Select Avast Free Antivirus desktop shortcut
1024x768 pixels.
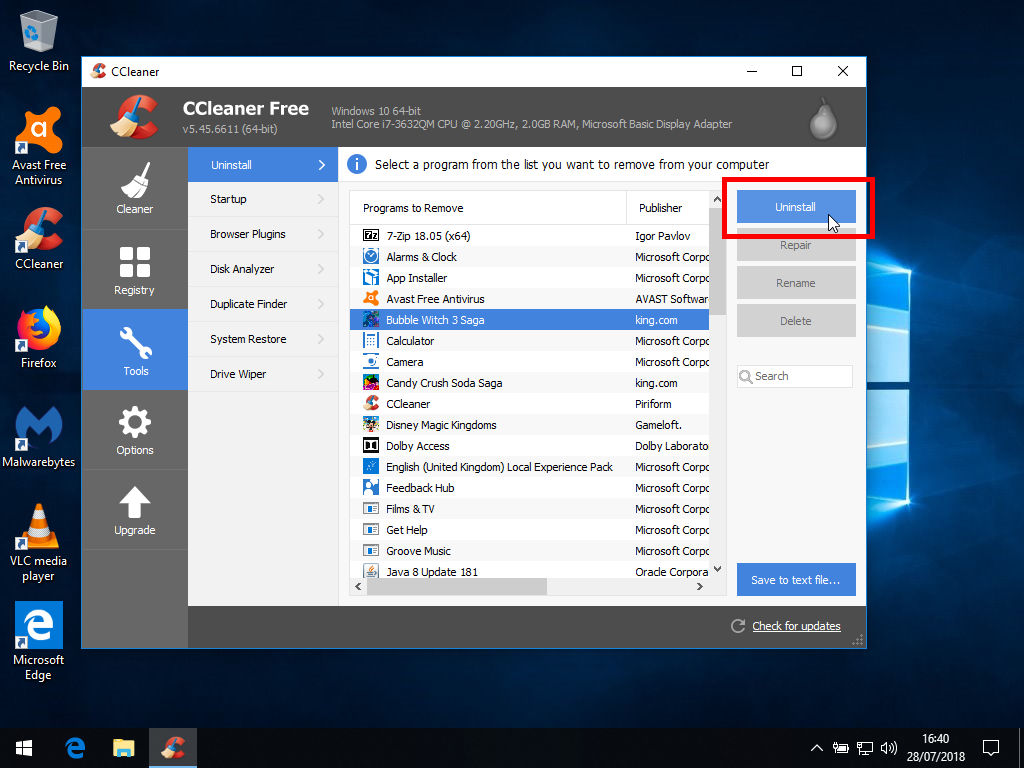(39, 147)
